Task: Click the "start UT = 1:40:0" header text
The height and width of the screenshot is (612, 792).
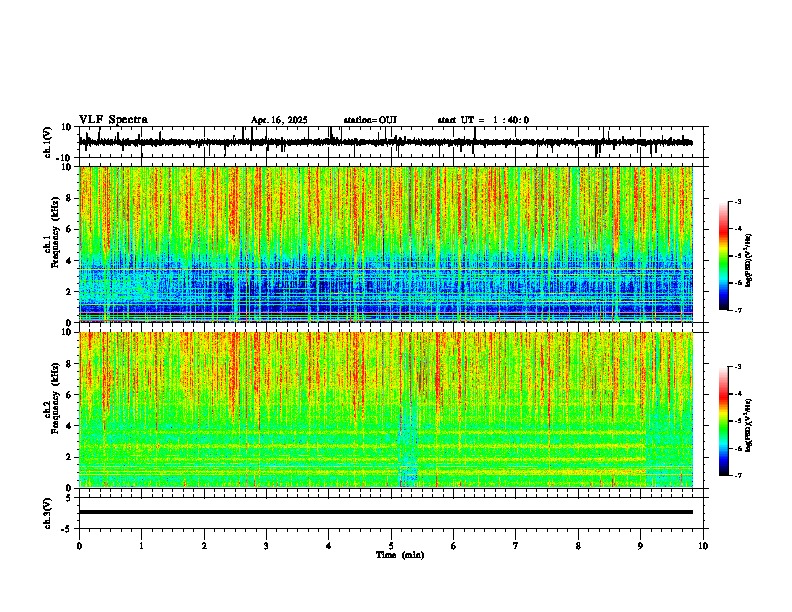Action: tap(483, 120)
